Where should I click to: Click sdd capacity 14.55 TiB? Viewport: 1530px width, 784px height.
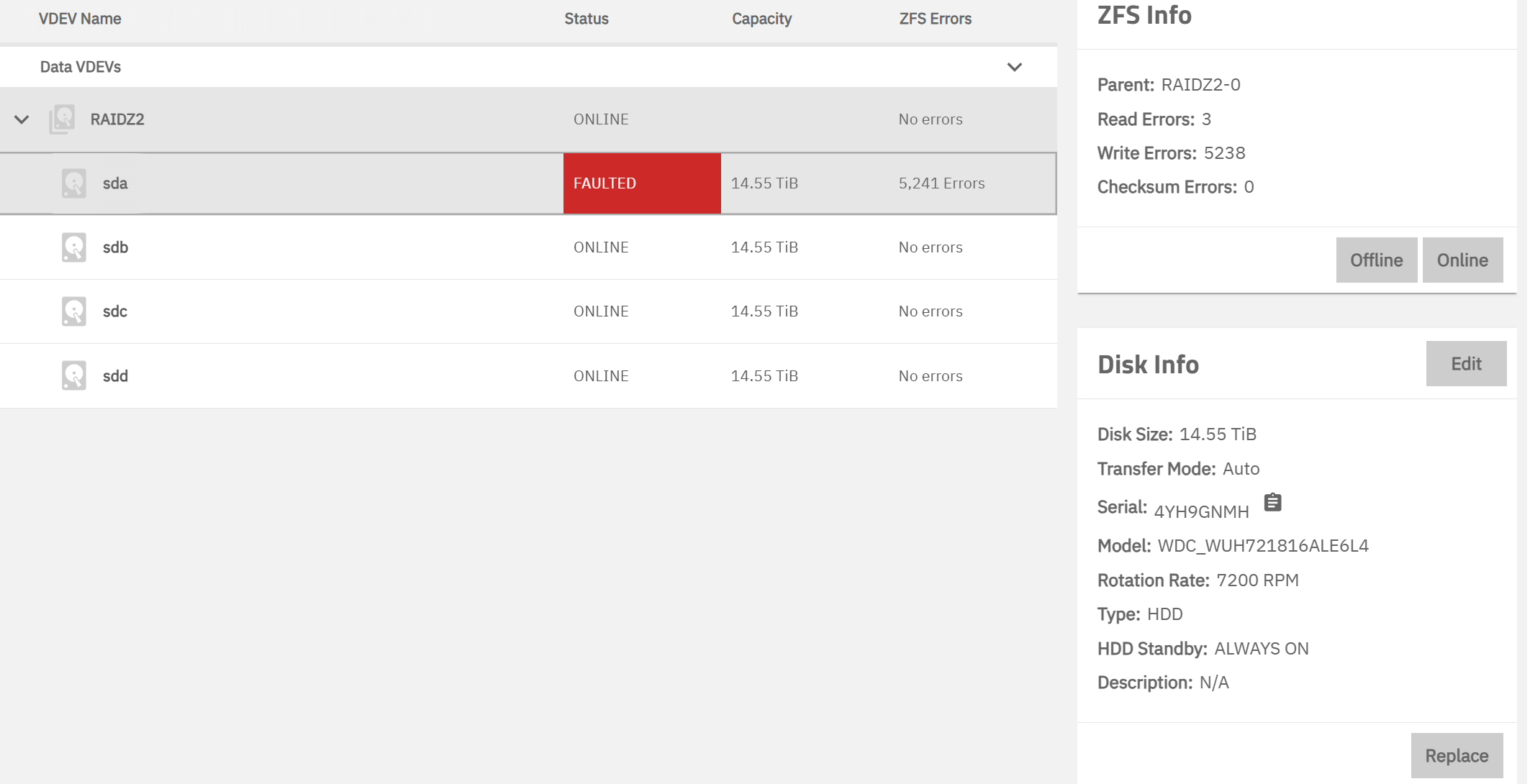click(x=764, y=376)
